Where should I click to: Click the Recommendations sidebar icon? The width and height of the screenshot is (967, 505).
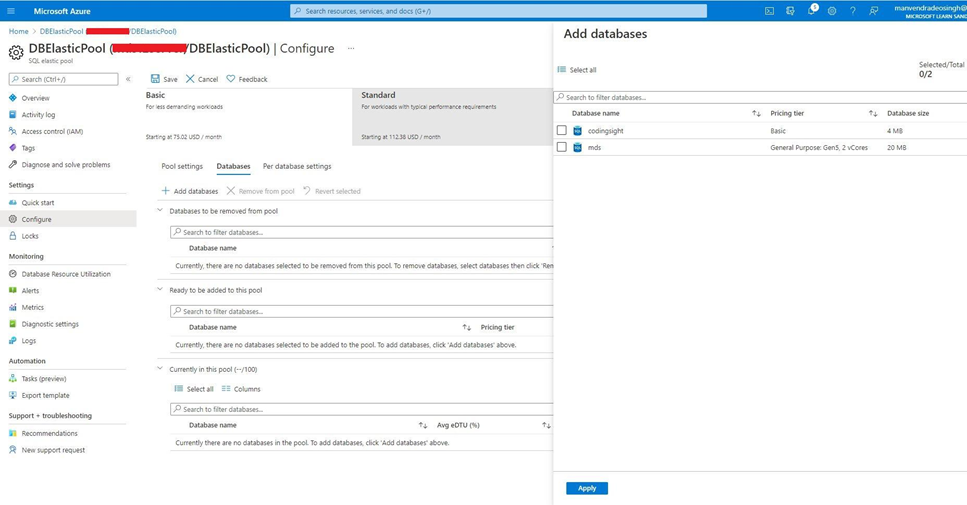click(13, 433)
